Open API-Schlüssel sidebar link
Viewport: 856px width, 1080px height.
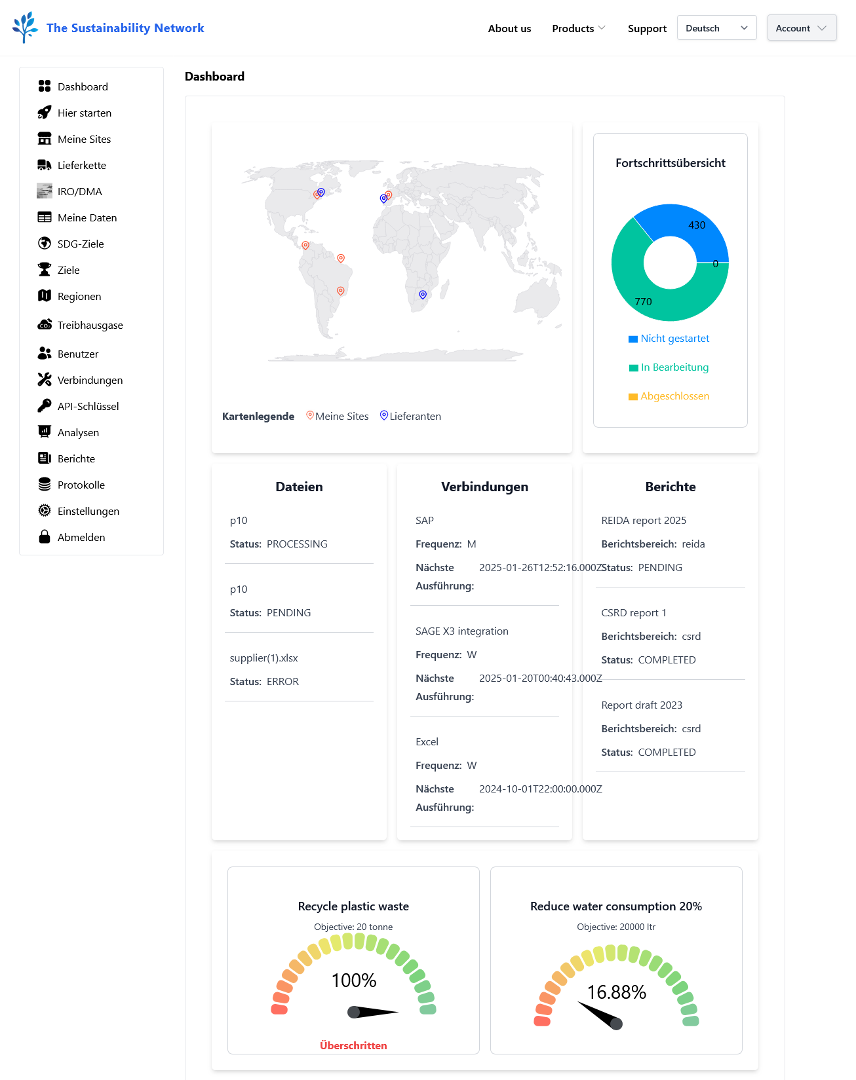click(x=88, y=406)
